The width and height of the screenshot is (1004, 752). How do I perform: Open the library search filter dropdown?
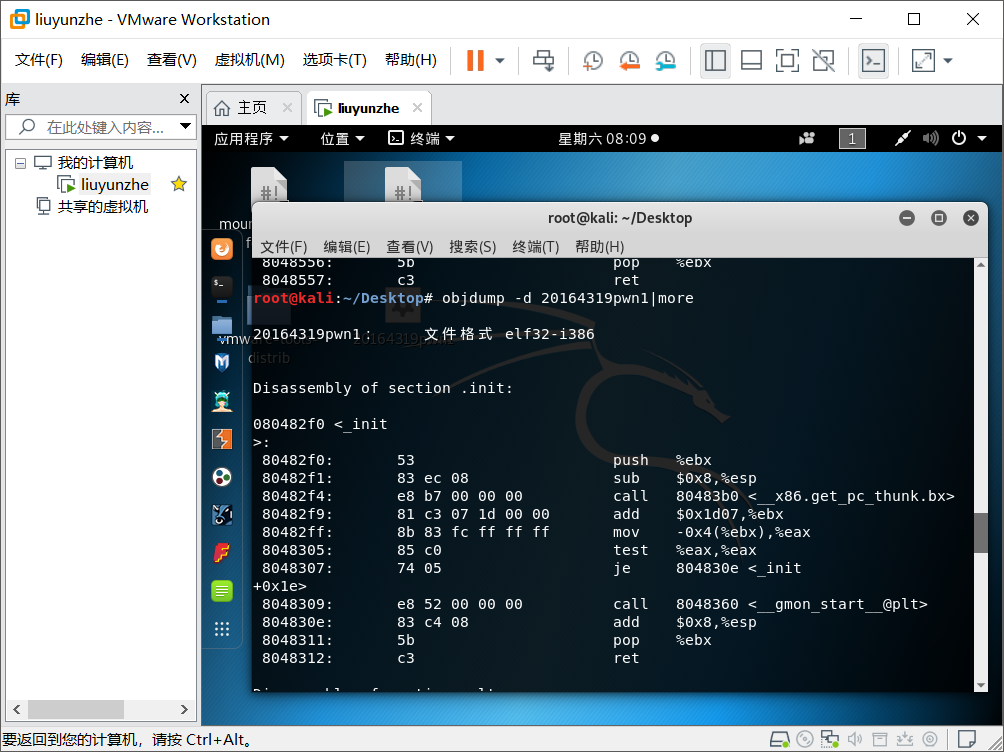click(185, 126)
